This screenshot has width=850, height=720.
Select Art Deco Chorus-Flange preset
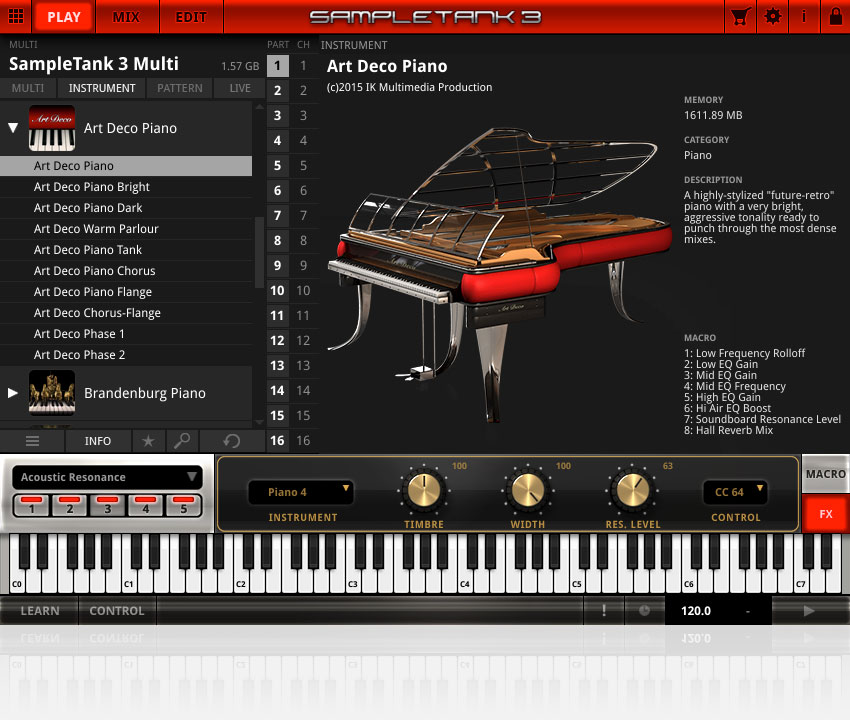pyautogui.click(x=126, y=313)
